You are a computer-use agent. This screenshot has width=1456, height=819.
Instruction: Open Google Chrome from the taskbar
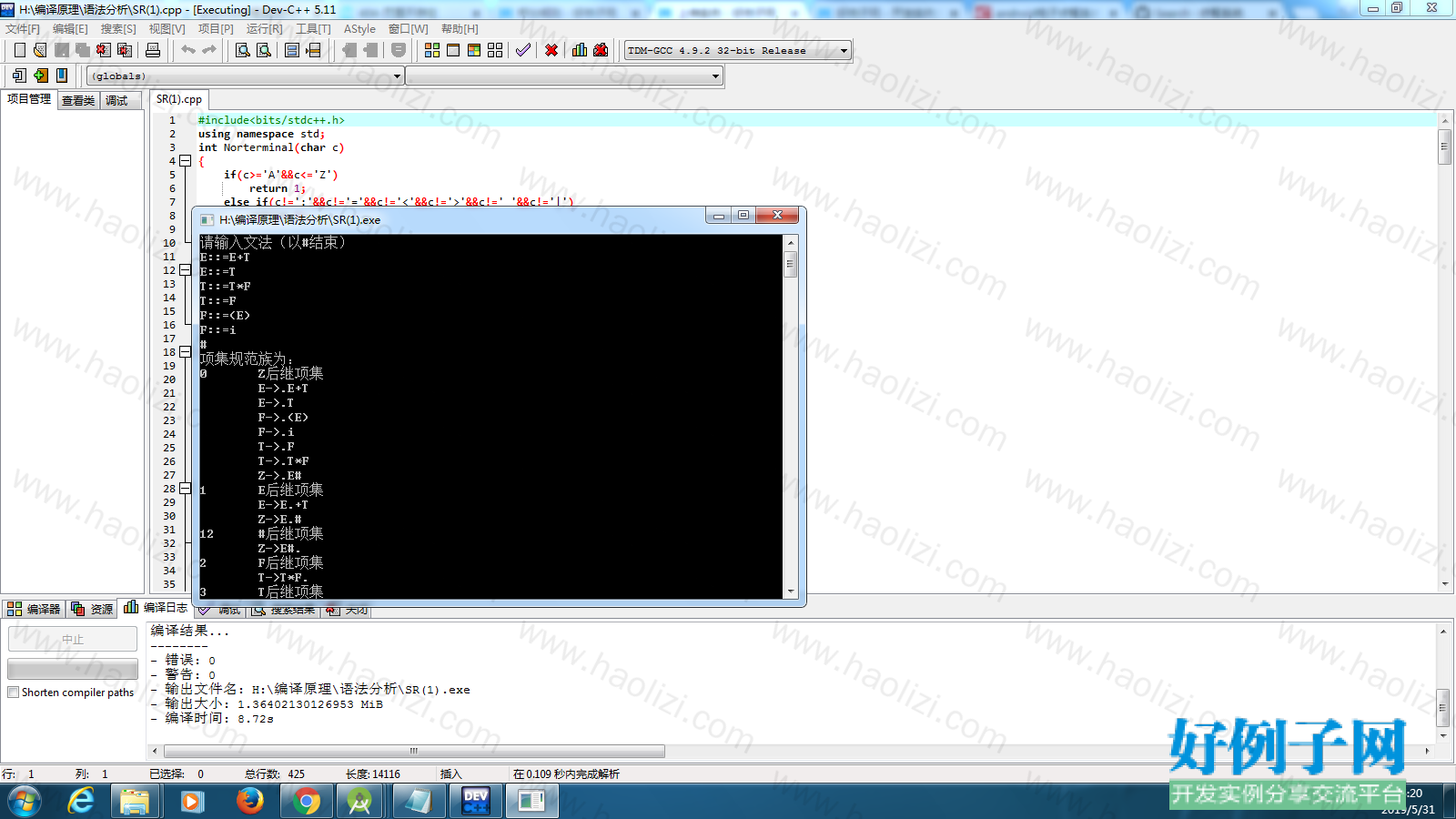tap(307, 801)
